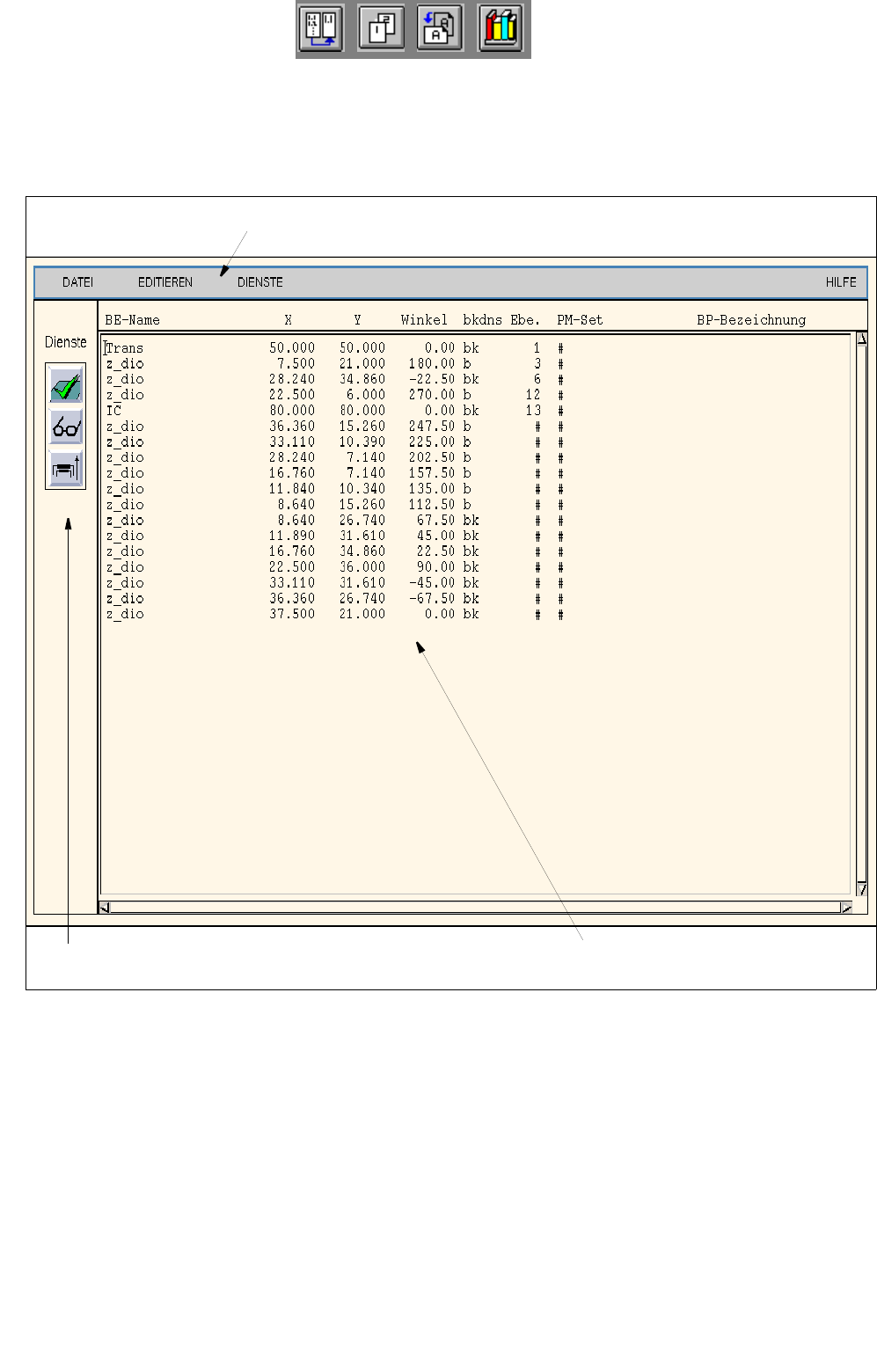Click the angle value 90.00
The width and height of the screenshot is (877, 1372).
[436, 567]
